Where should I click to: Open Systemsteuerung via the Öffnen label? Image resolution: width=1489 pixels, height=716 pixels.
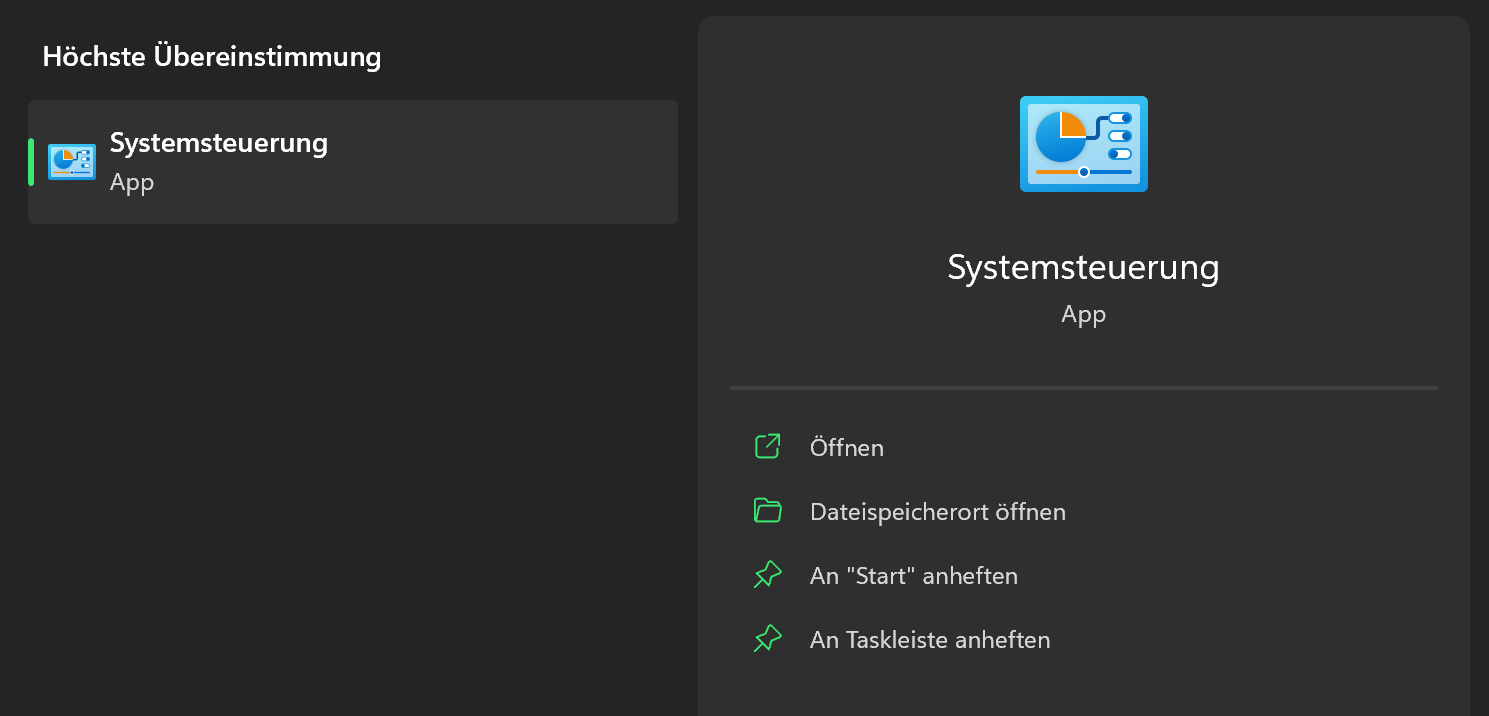tap(846, 448)
